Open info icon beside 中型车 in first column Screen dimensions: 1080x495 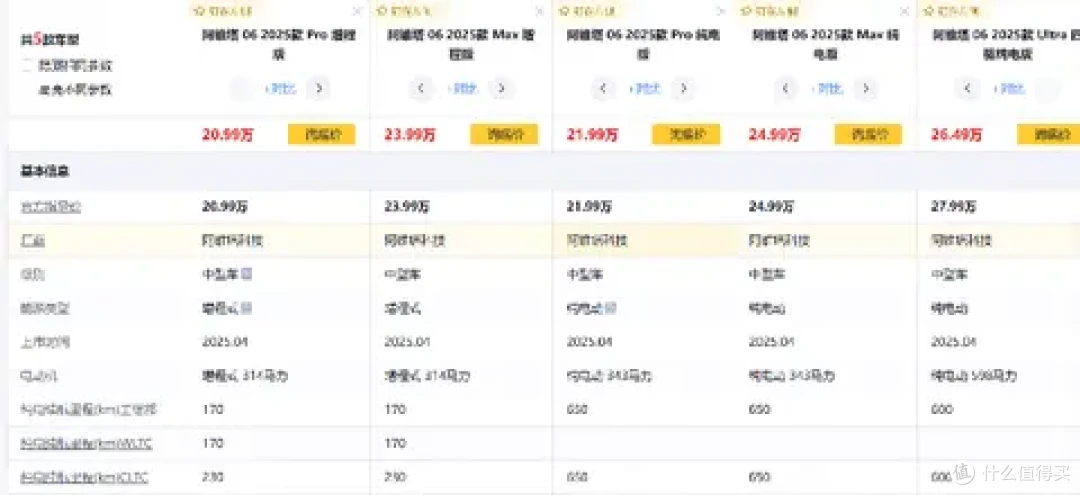point(247,274)
